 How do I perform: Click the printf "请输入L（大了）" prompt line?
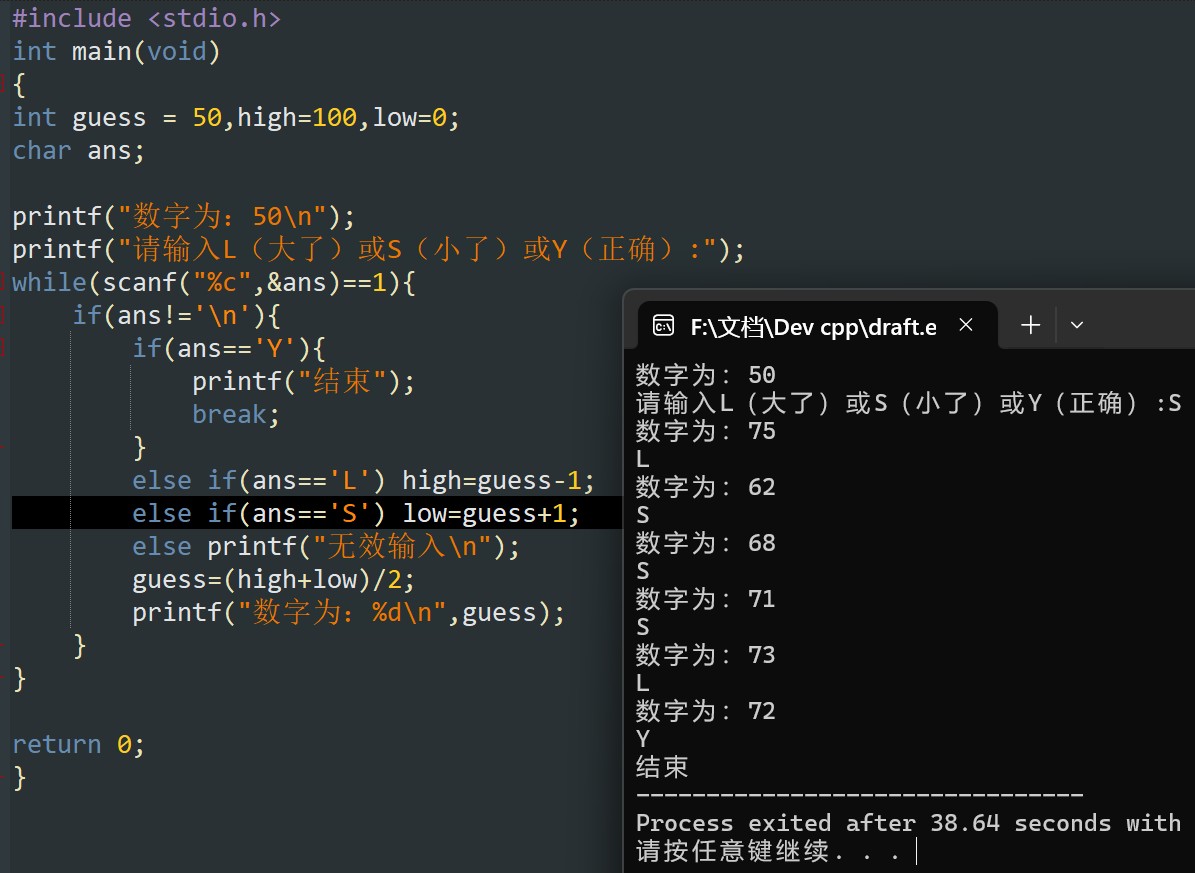click(378, 249)
